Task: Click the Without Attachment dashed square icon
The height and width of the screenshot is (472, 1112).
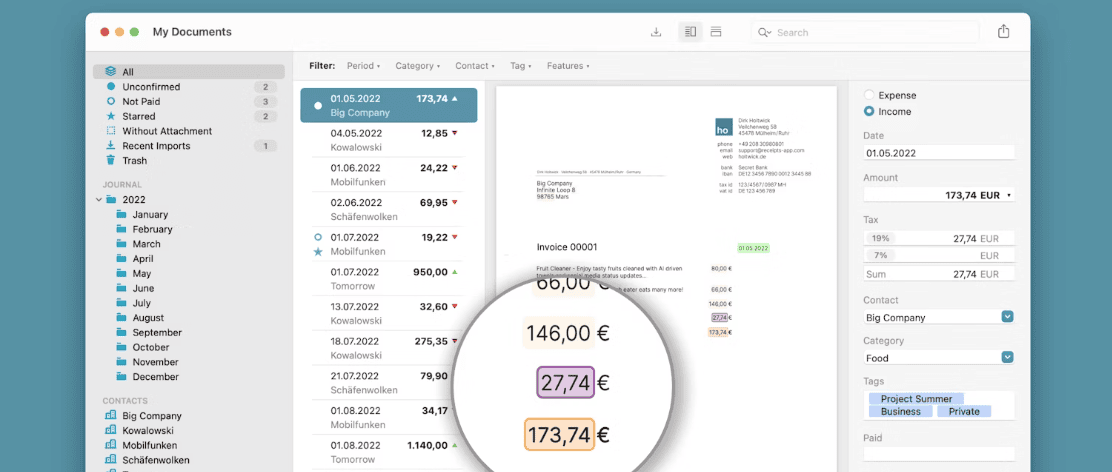Action: click(110, 131)
